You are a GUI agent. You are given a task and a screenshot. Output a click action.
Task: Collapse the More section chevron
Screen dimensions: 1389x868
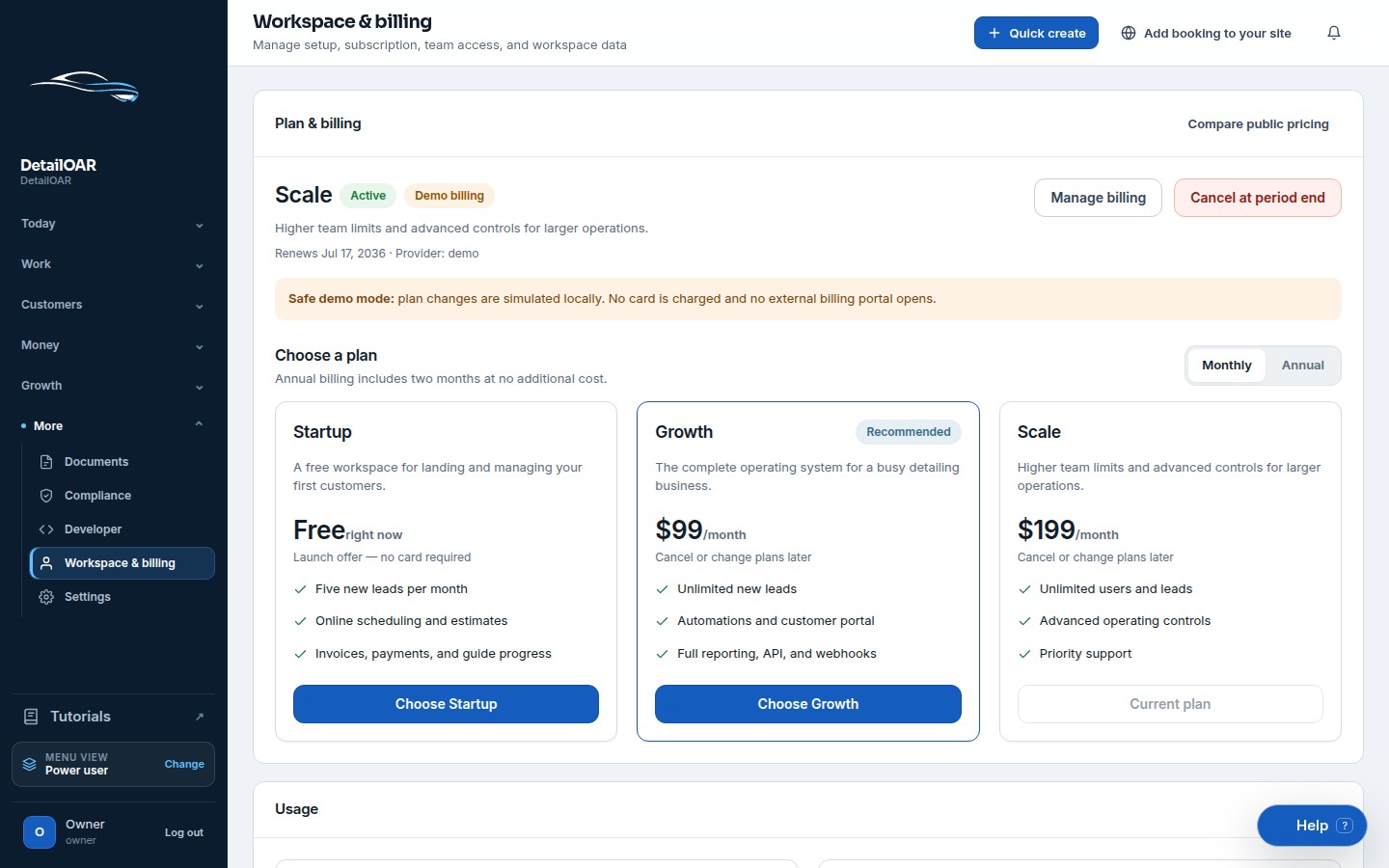pos(200,424)
